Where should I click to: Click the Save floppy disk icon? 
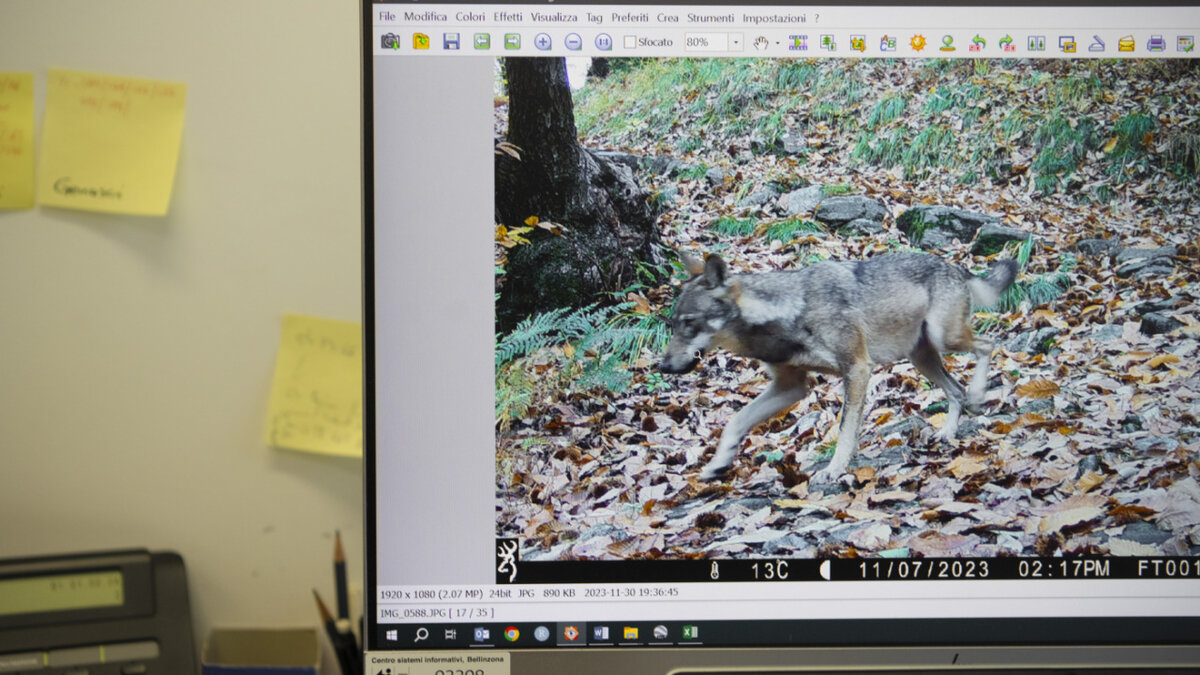(451, 42)
